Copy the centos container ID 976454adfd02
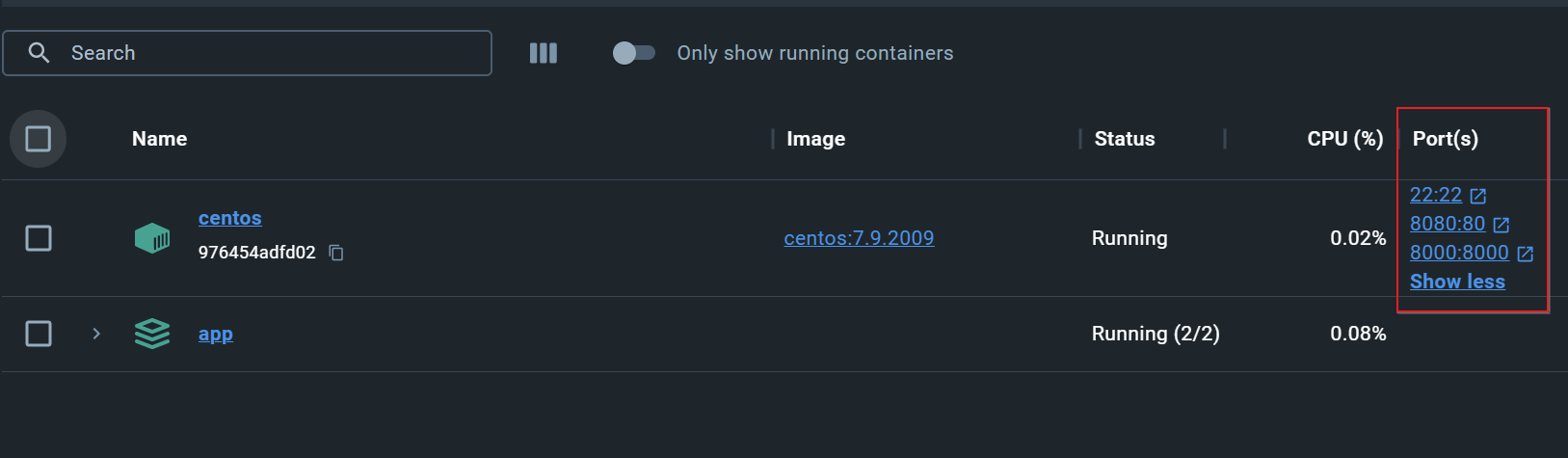 pyautogui.click(x=336, y=253)
